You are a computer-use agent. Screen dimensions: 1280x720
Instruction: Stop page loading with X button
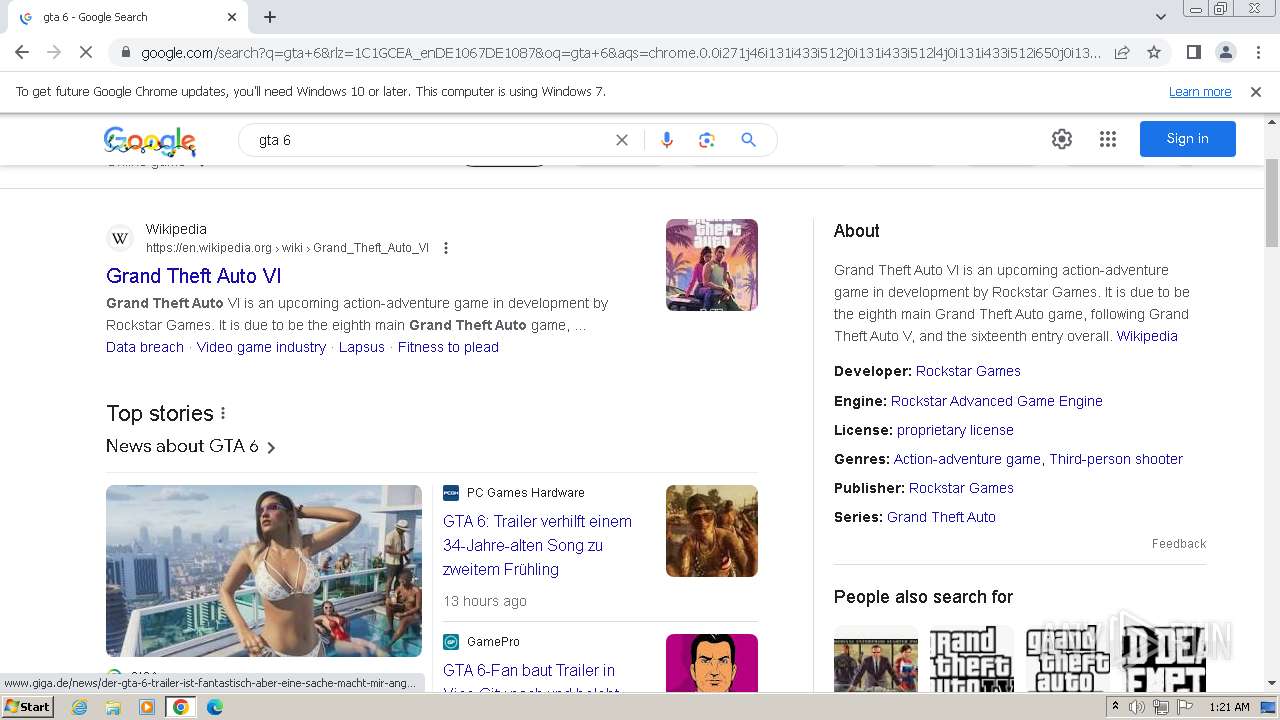(x=86, y=52)
